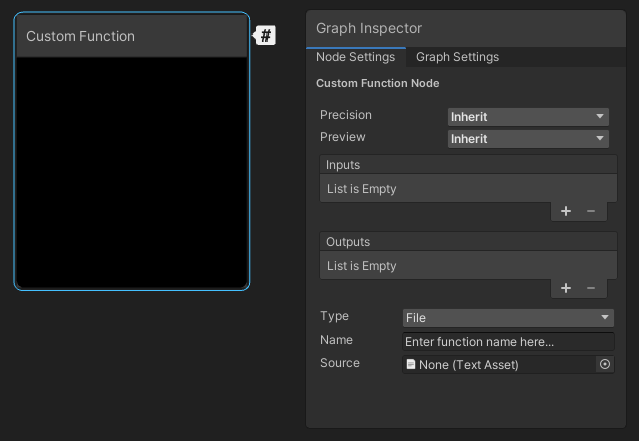Click the Inputs list header

pos(468,165)
